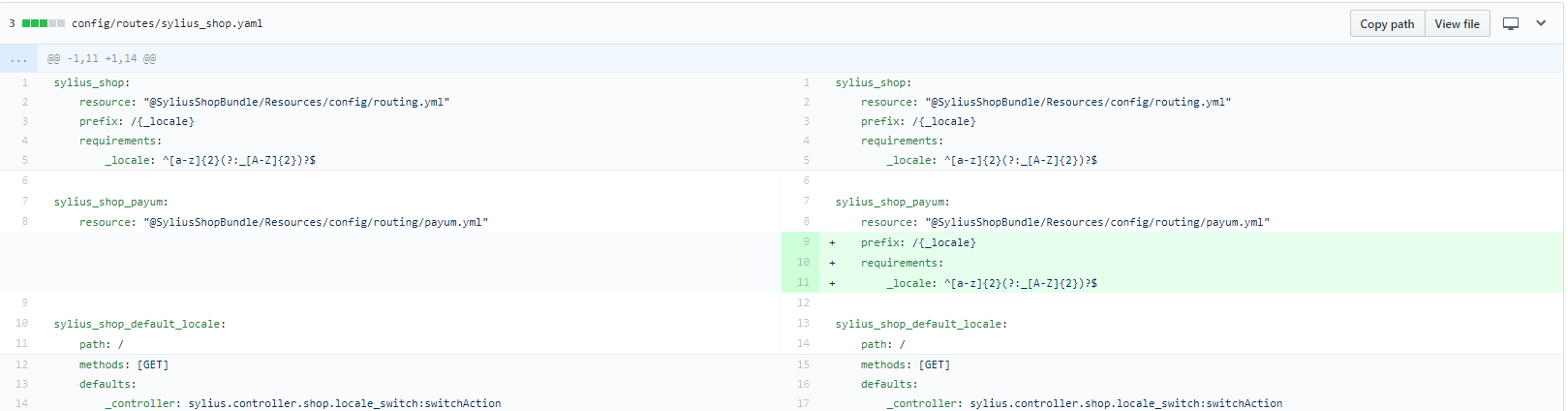Click the Copy path button
This screenshot has height=411, width=1568.
point(1387,24)
